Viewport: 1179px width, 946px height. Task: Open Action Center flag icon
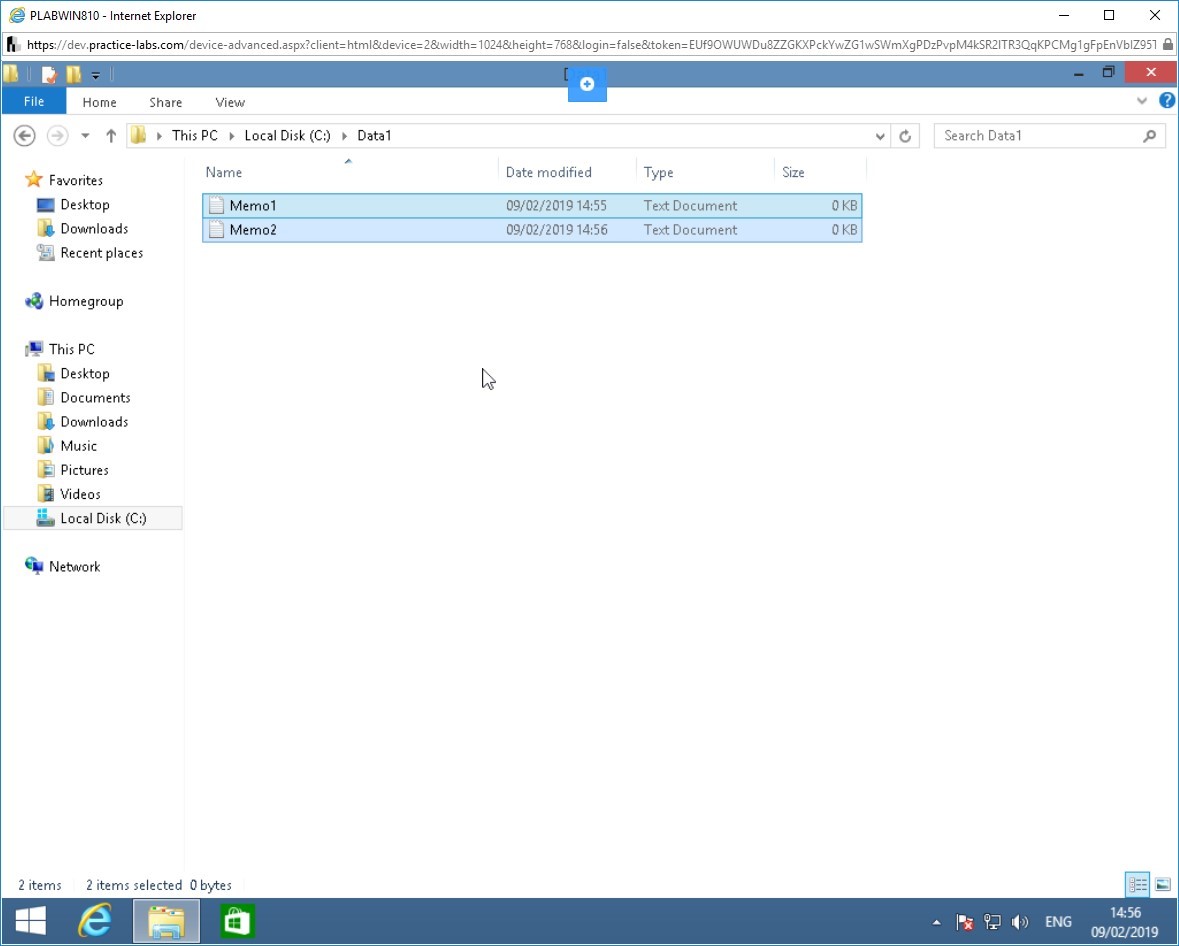coord(965,922)
